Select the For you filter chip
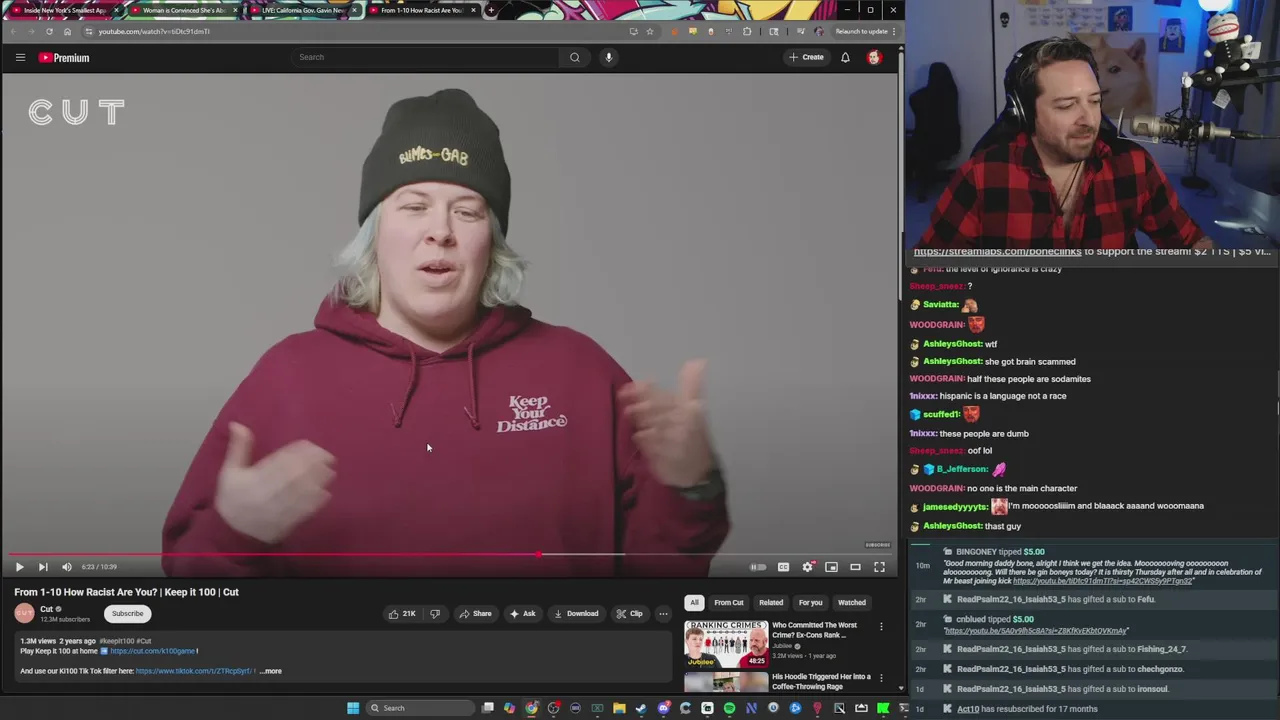Screen dimensions: 1280x720 tap(810, 603)
